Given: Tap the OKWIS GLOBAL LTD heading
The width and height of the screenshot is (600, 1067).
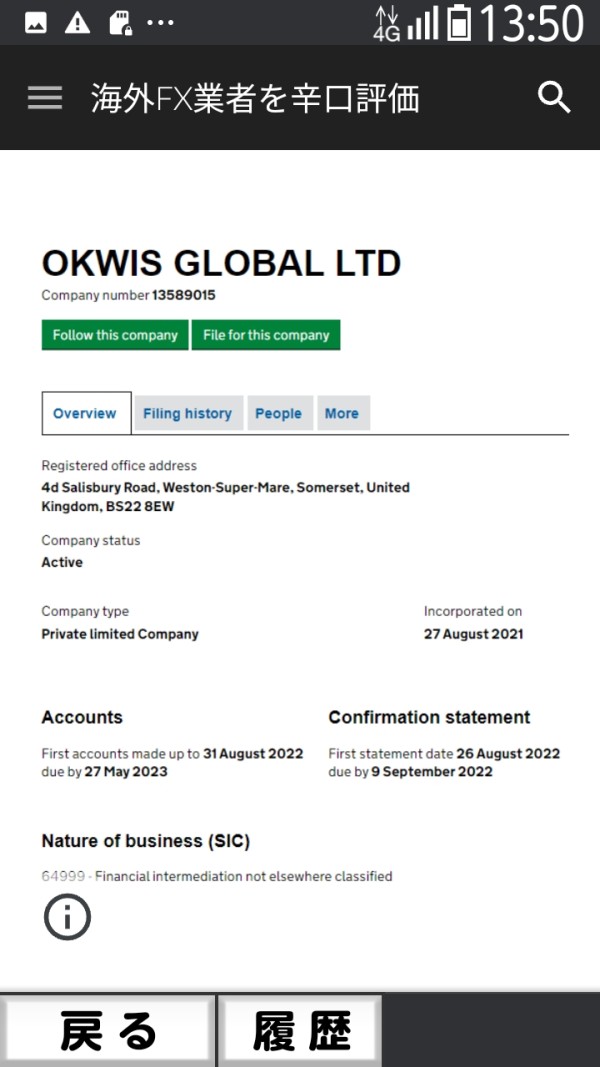Looking at the screenshot, I should [221, 263].
